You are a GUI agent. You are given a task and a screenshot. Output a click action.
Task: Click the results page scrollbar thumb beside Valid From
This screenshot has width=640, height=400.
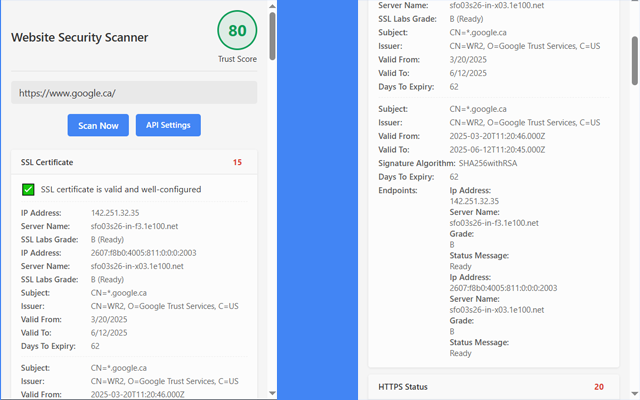coord(635,60)
